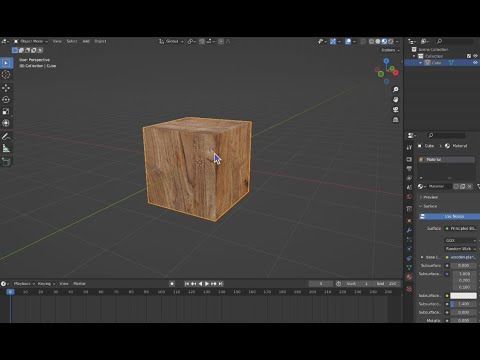Open the Object Mode dropdown
480x360 pixels.
(x=31, y=41)
